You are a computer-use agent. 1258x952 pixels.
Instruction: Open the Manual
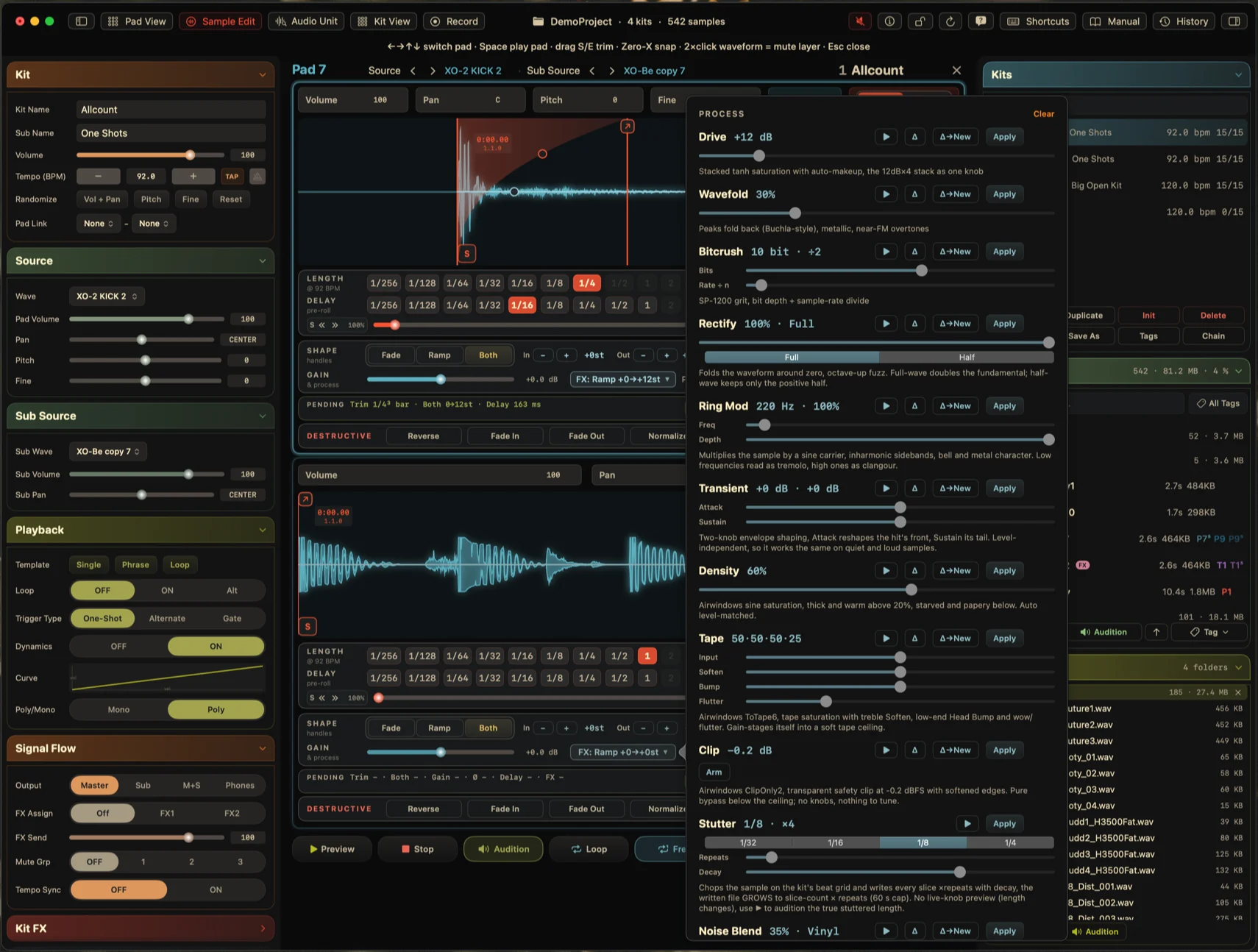1115,21
